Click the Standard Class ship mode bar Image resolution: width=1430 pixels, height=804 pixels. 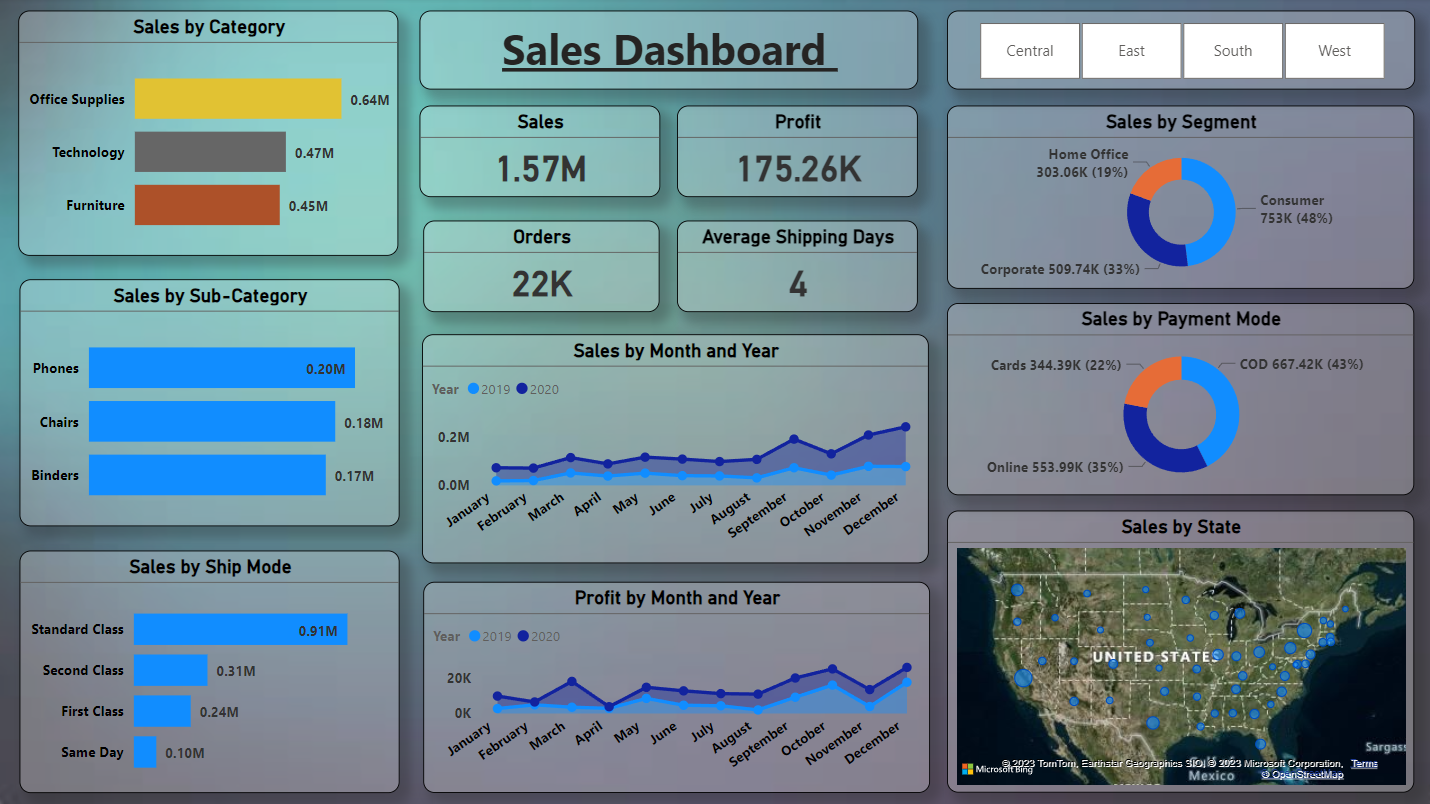click(x=240, y=629)
